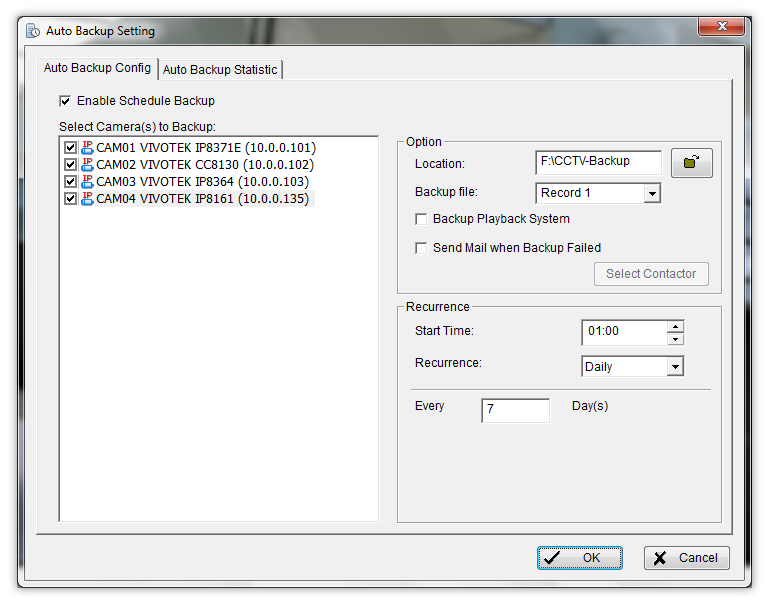Viewport: 766px width, 602px height.
Task: Select the Auto Backup Config tab
Action: [x=97, y=68]
